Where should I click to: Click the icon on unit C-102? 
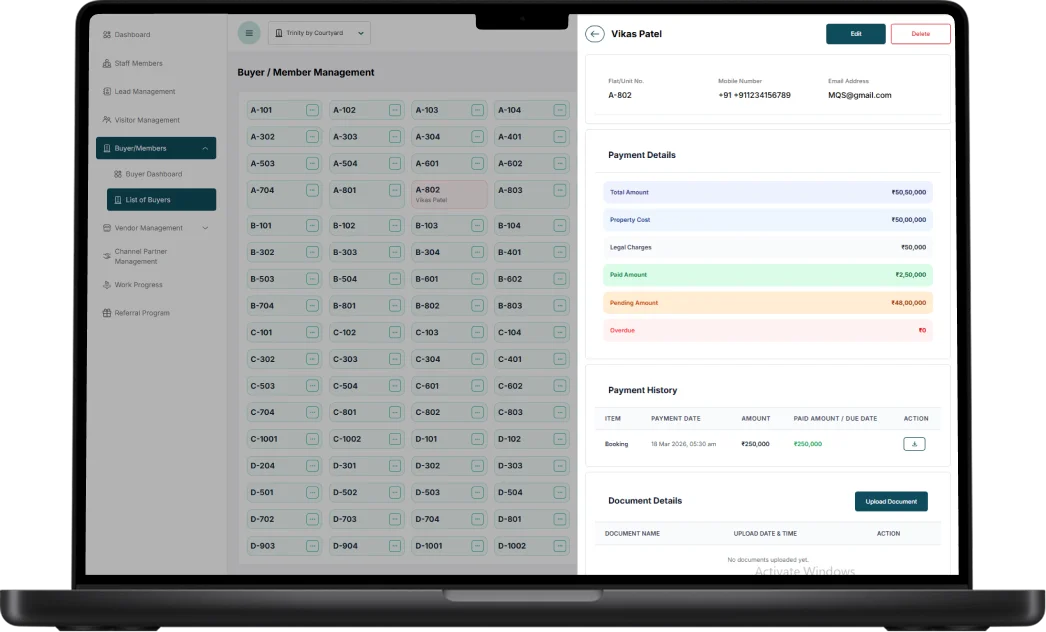(x=395, y=332)
